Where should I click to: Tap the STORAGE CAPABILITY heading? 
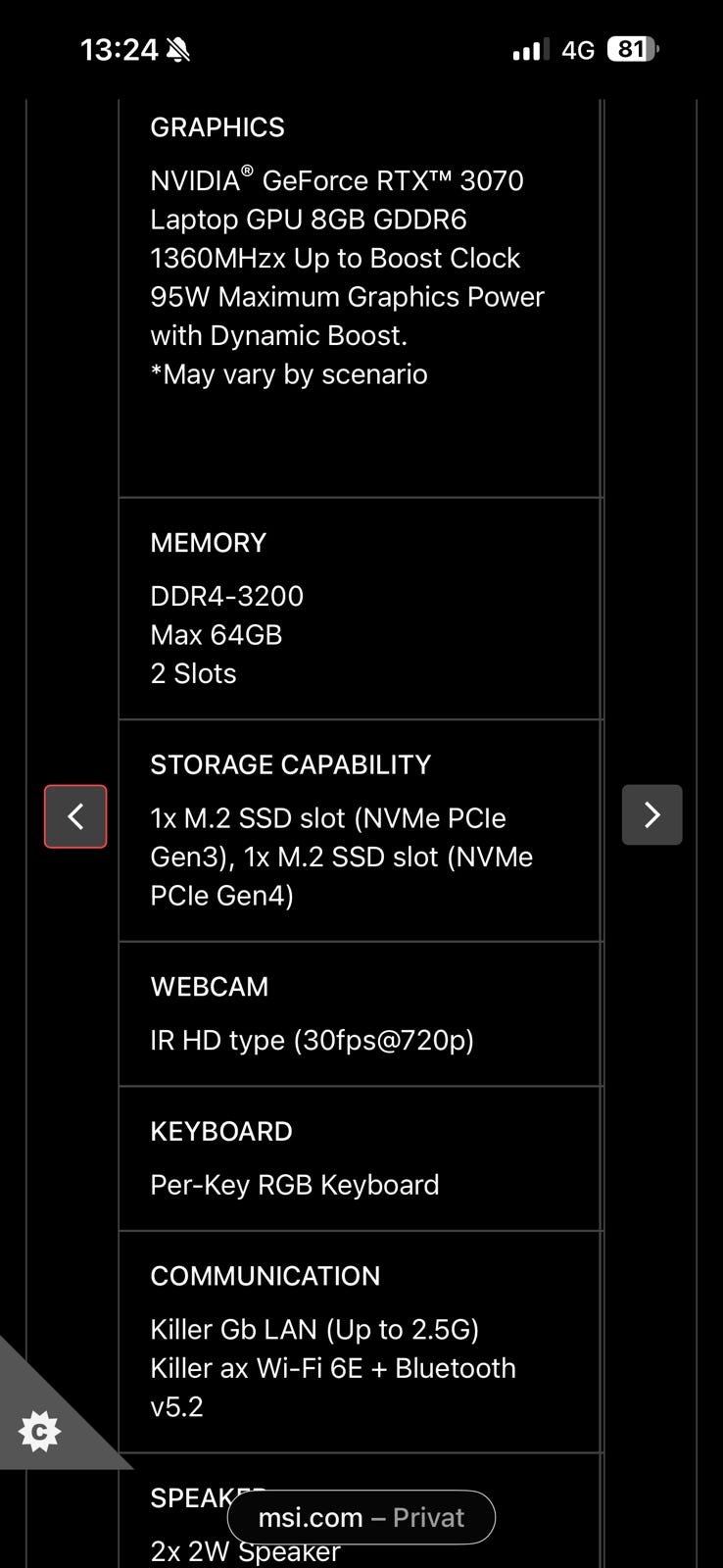coord(291,764)
